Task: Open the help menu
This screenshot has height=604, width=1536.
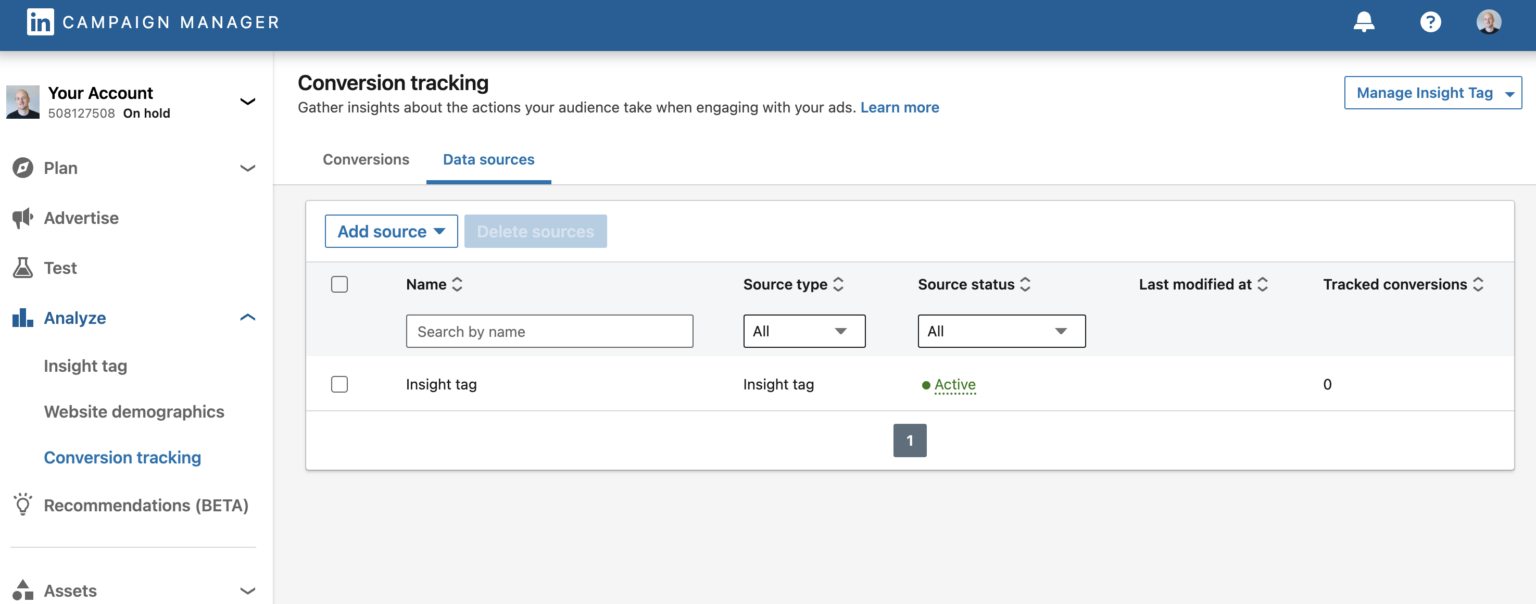Action: tap(1430, 21)
